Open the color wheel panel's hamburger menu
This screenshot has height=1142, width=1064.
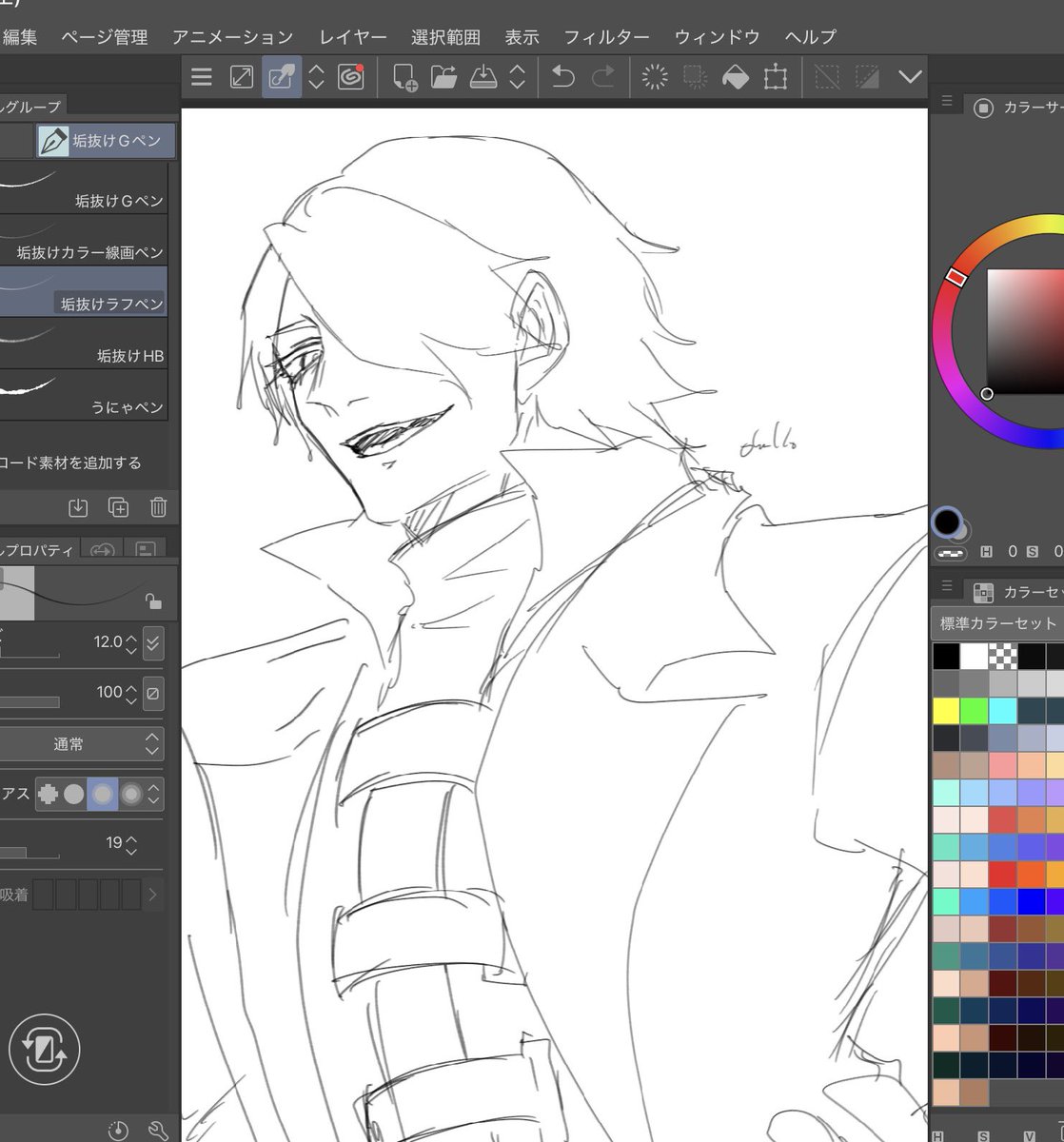946,102
